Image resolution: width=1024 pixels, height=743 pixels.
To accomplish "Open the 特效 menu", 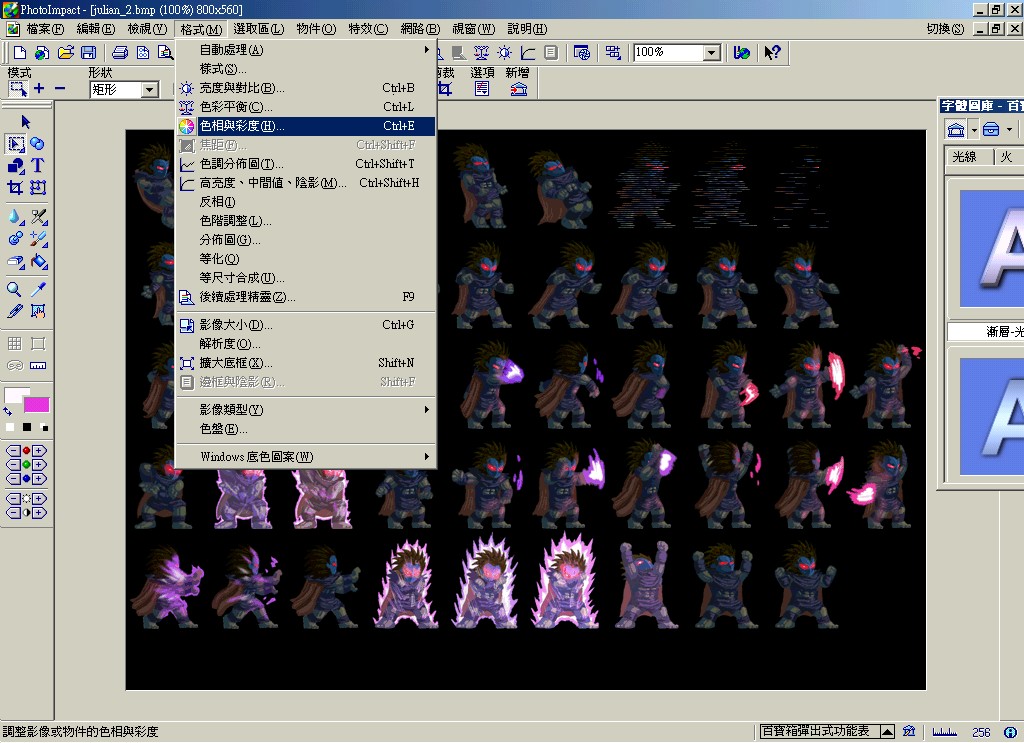I will (x=368, y=29).
